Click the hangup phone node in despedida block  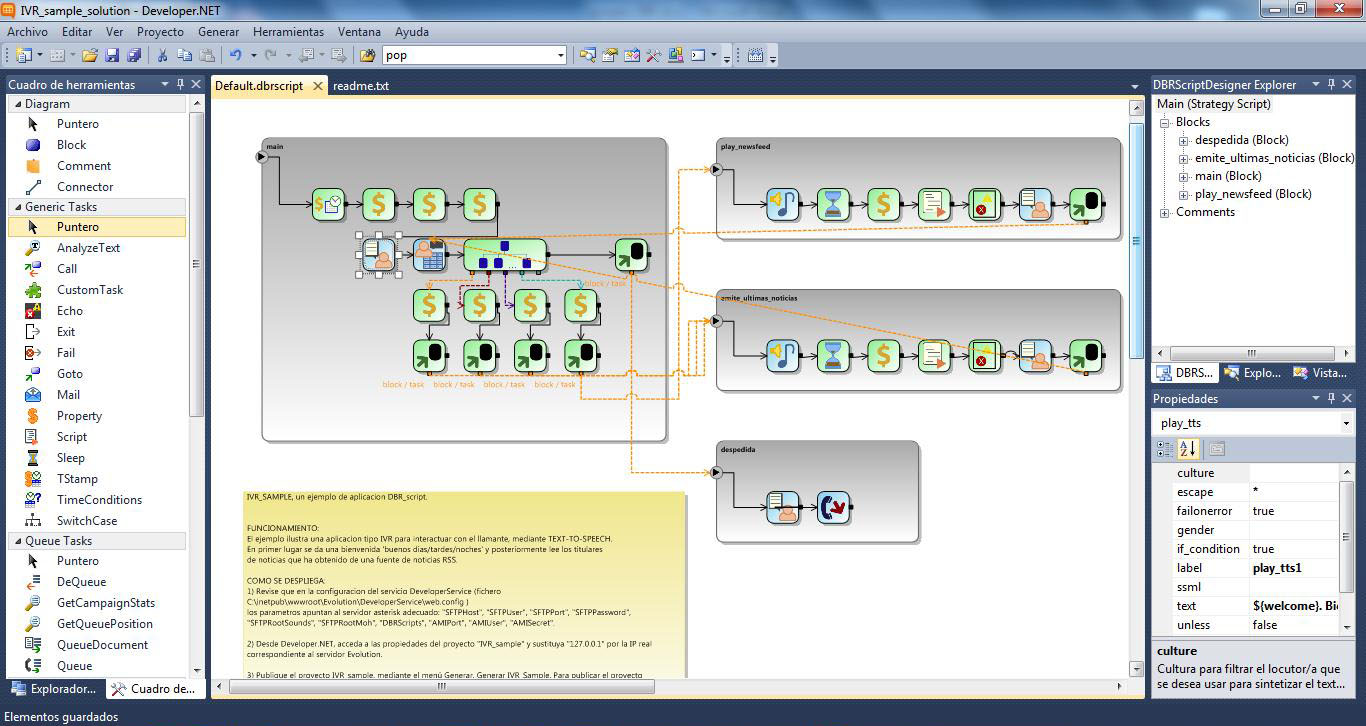pos(834,508)
